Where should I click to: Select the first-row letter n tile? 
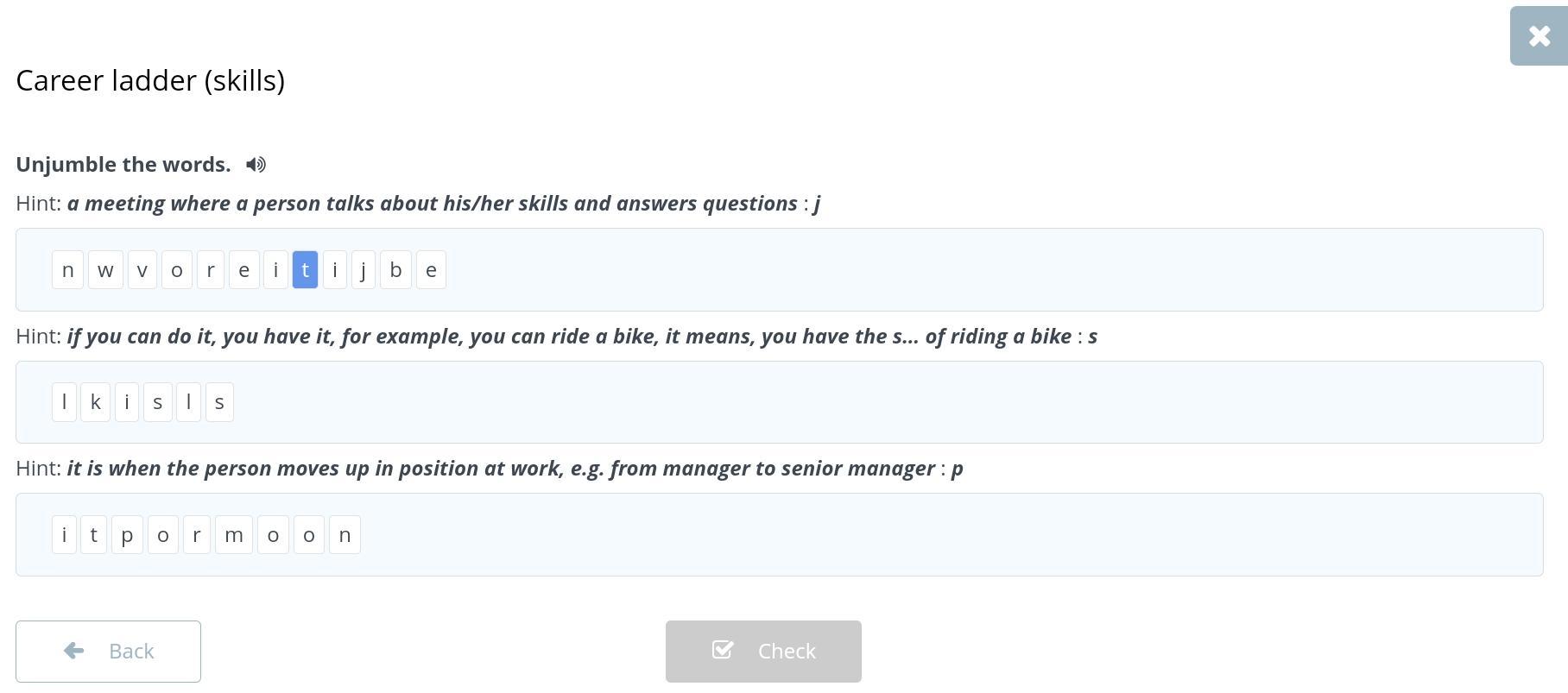point(68,270)
